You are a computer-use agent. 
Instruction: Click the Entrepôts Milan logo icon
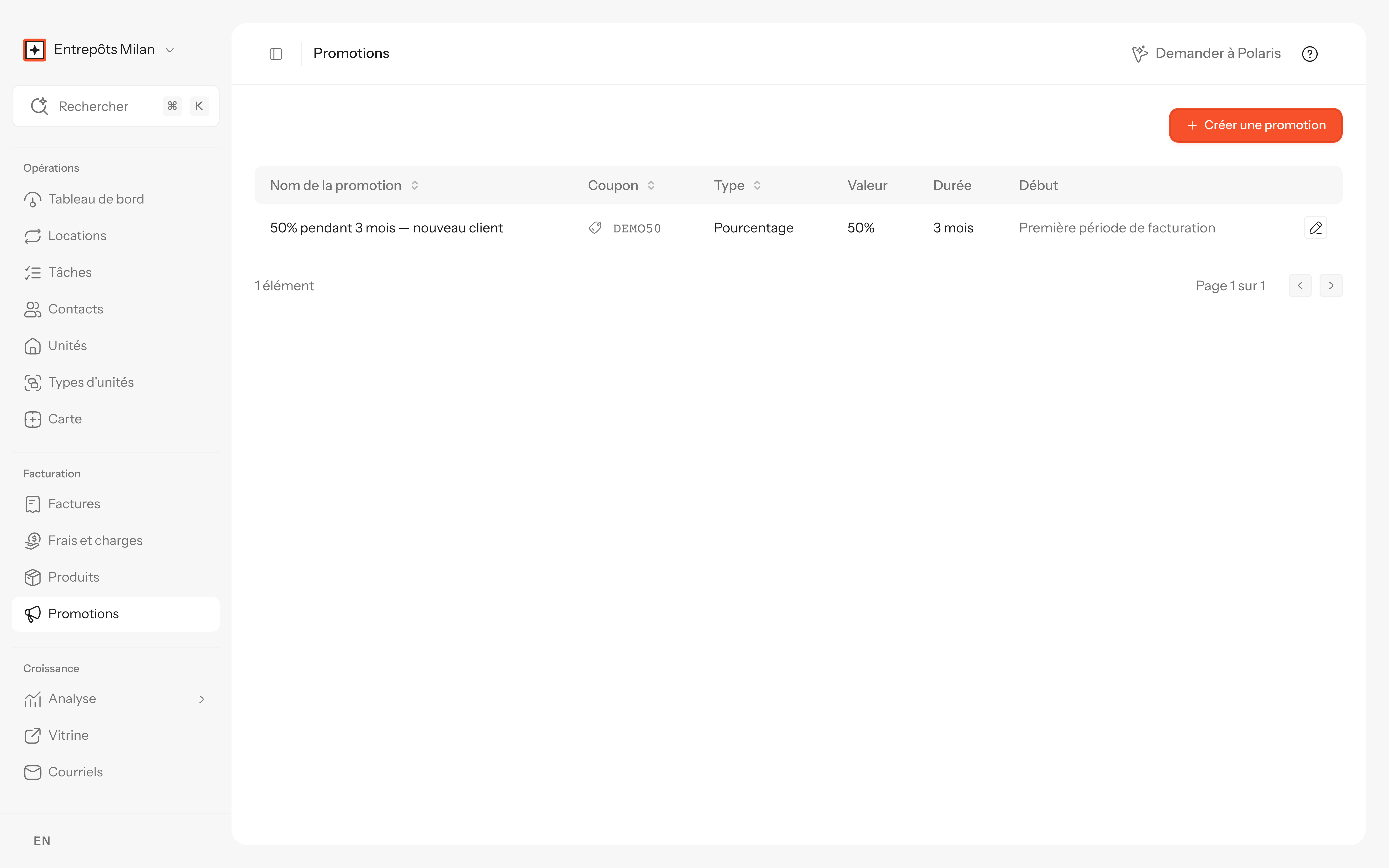pyautogui.click(x=34, y=50)
